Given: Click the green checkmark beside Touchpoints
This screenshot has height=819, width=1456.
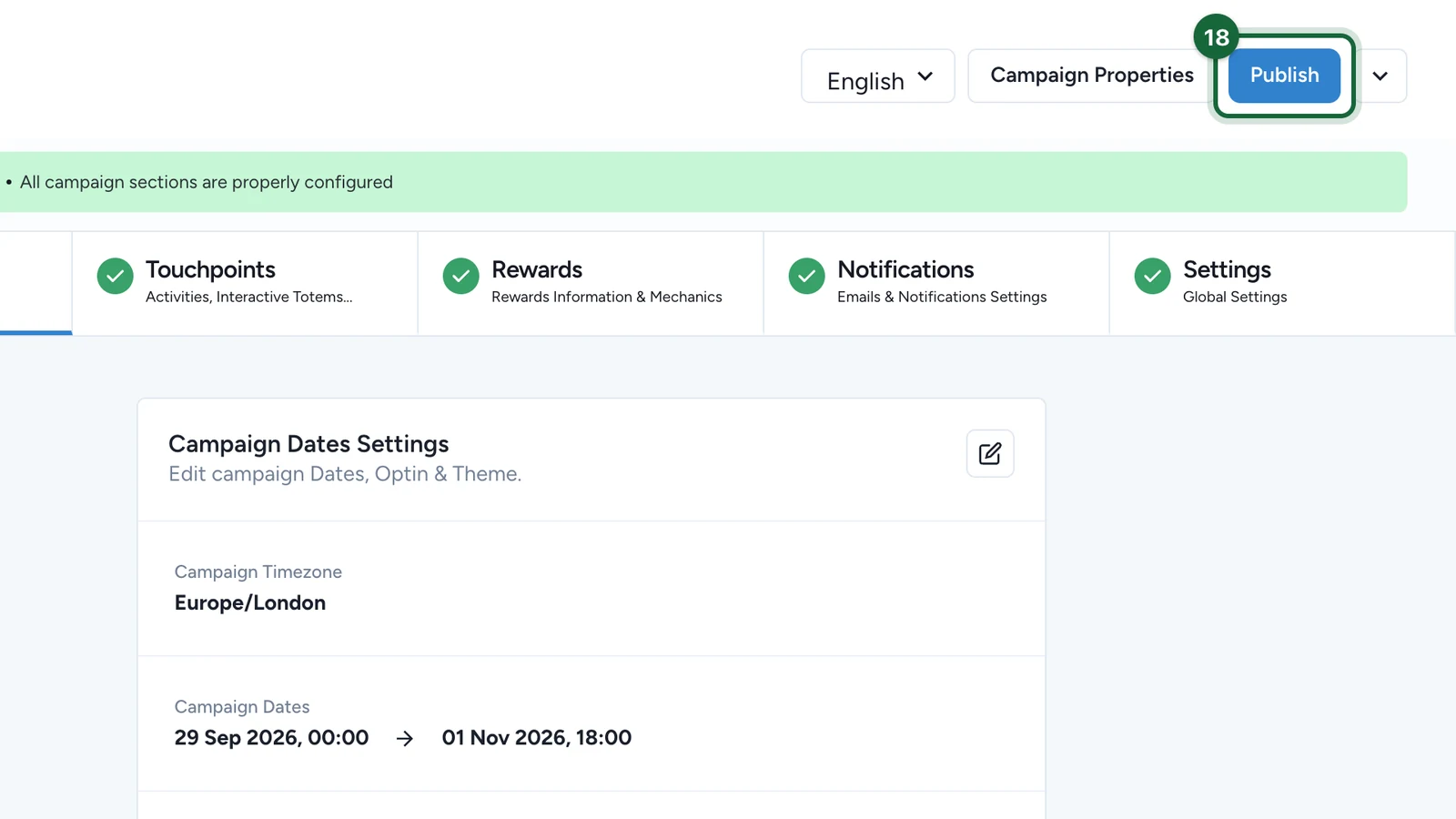Looking at the screenshot, I should (115, 276).
